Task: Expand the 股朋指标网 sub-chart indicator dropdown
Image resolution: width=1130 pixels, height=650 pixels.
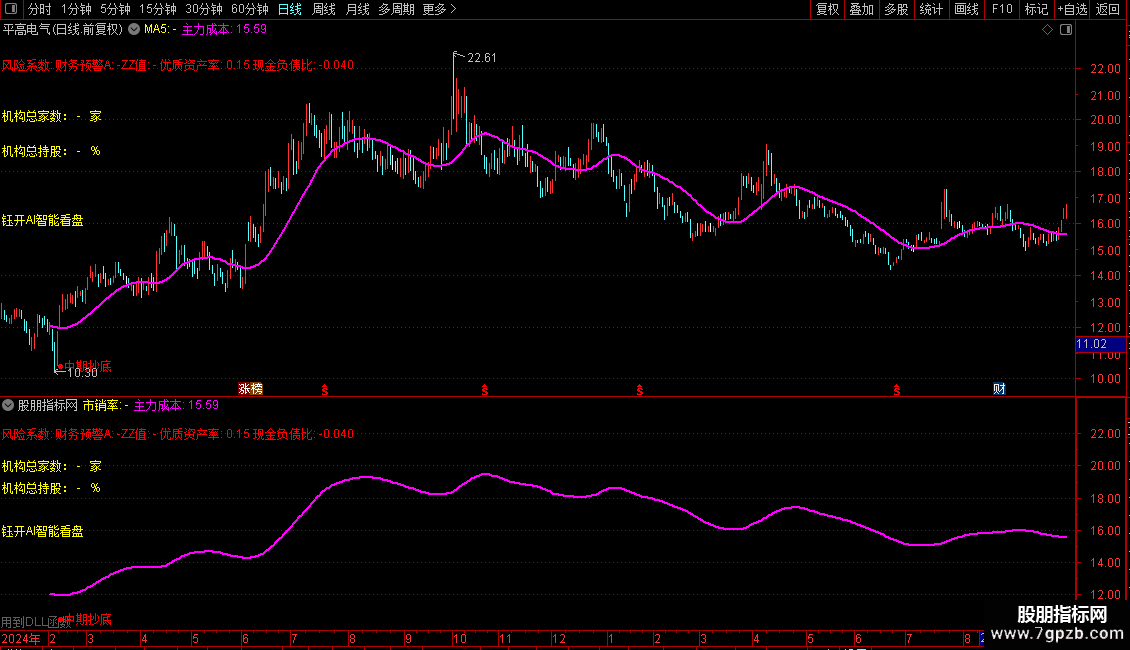Action: coord(9,406)
